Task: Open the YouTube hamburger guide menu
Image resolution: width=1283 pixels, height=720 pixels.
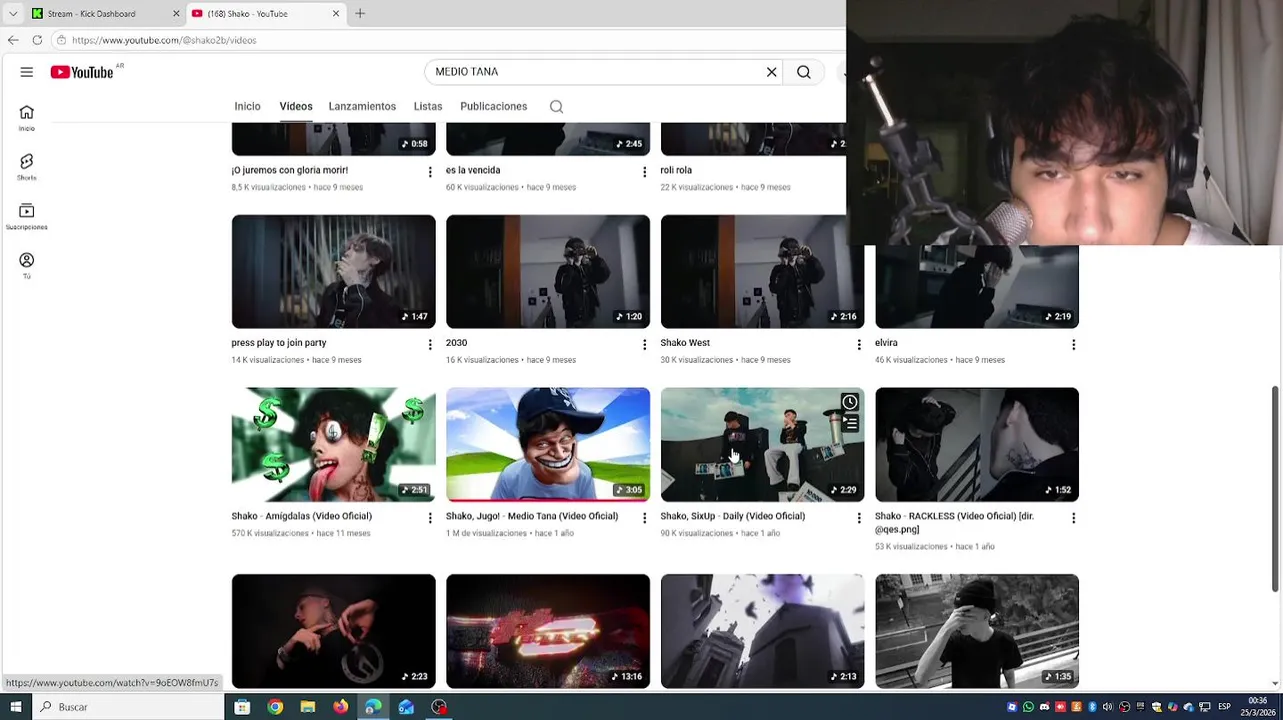Action: (27, 72)
